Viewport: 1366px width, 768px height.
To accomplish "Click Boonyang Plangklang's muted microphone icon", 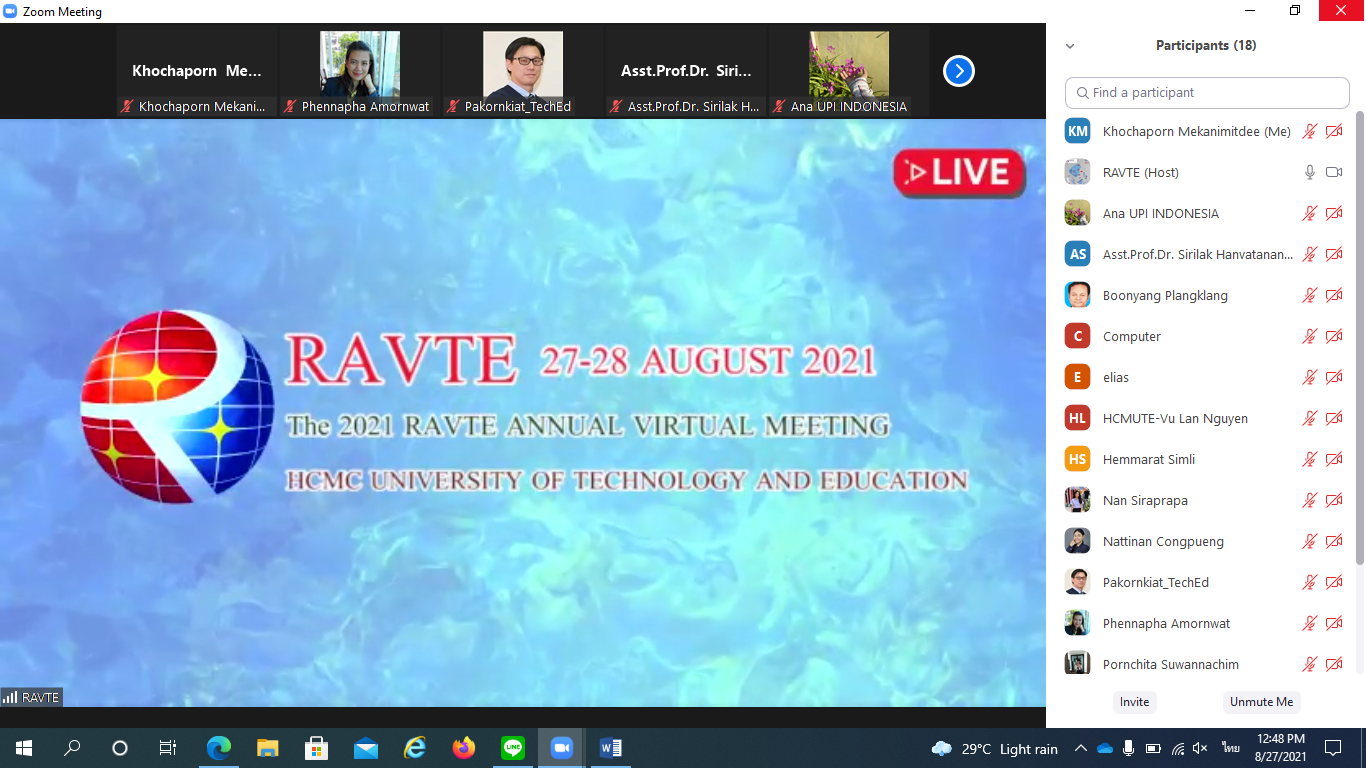I will 1310,295.
